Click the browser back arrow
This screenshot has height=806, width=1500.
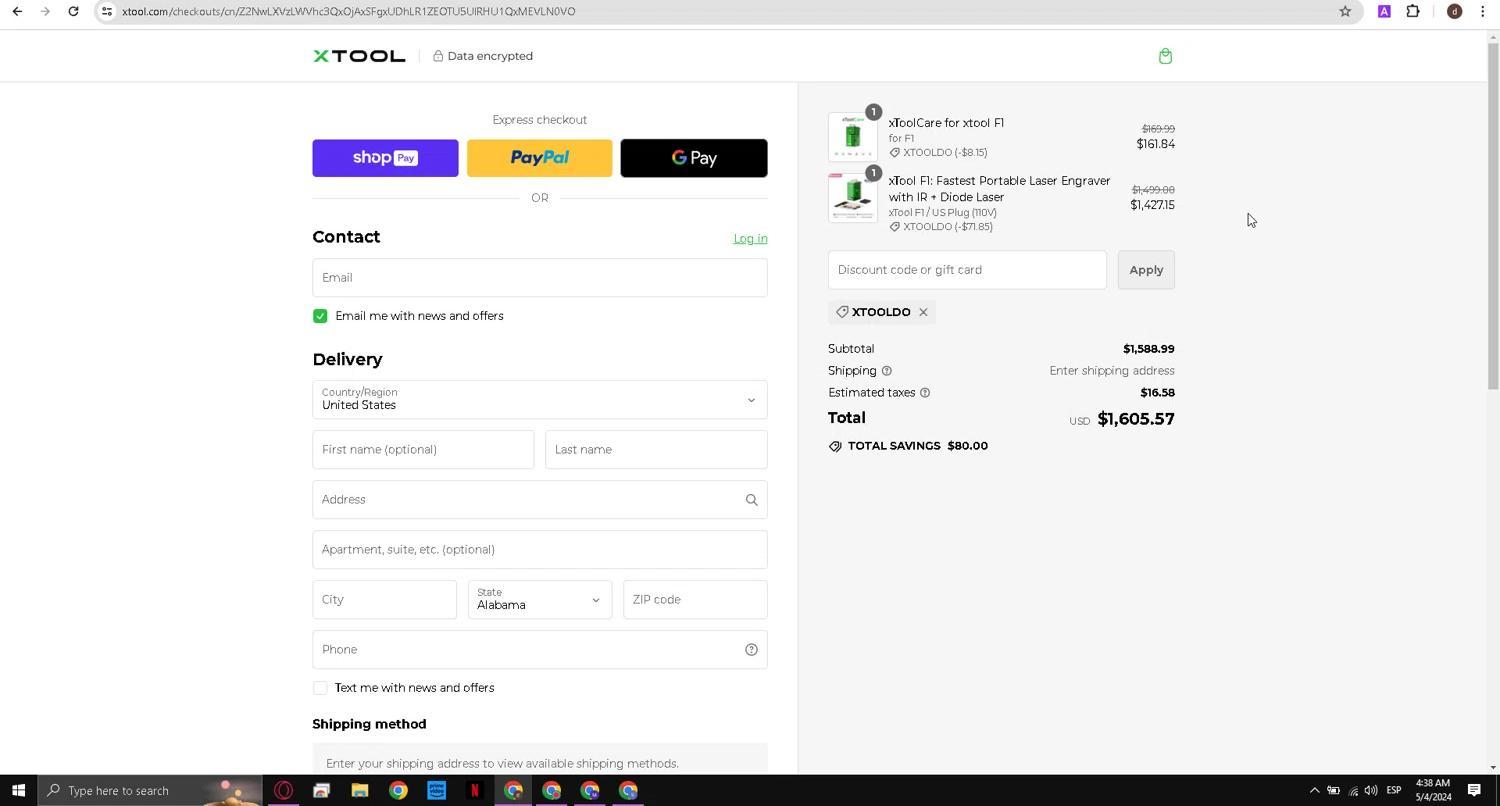click(x=17, y=11)
